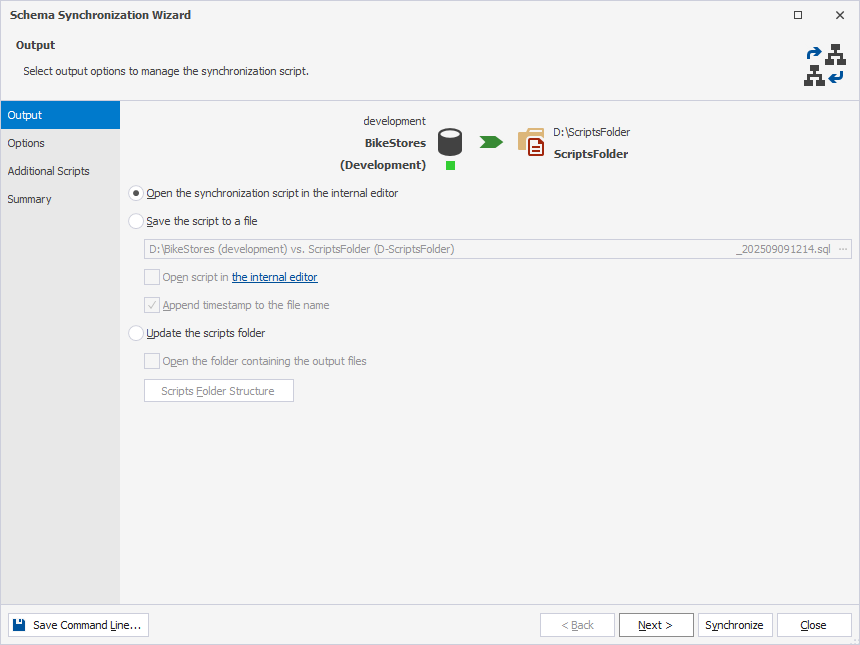
Task: Click the schema synchronization icon in the header
Action: (x=824, y=67)
